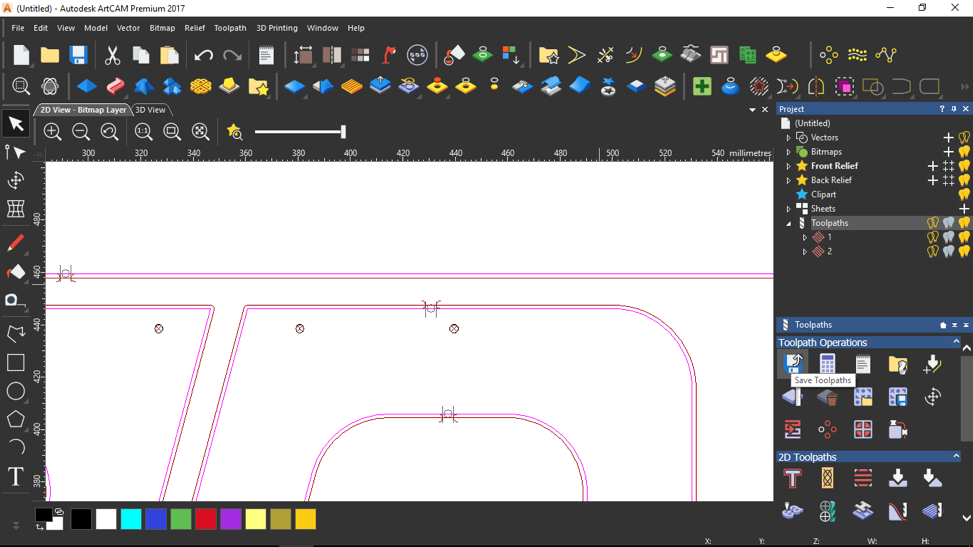Click the green plus toolbar icon

[x=702, y=86]
